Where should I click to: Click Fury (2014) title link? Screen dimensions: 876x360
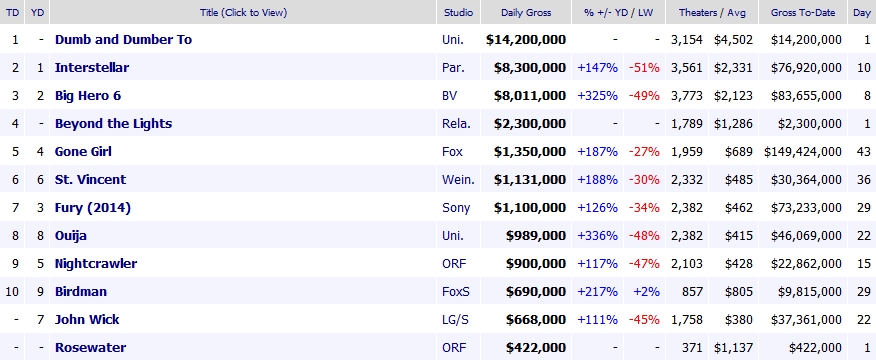coord(93,207)
